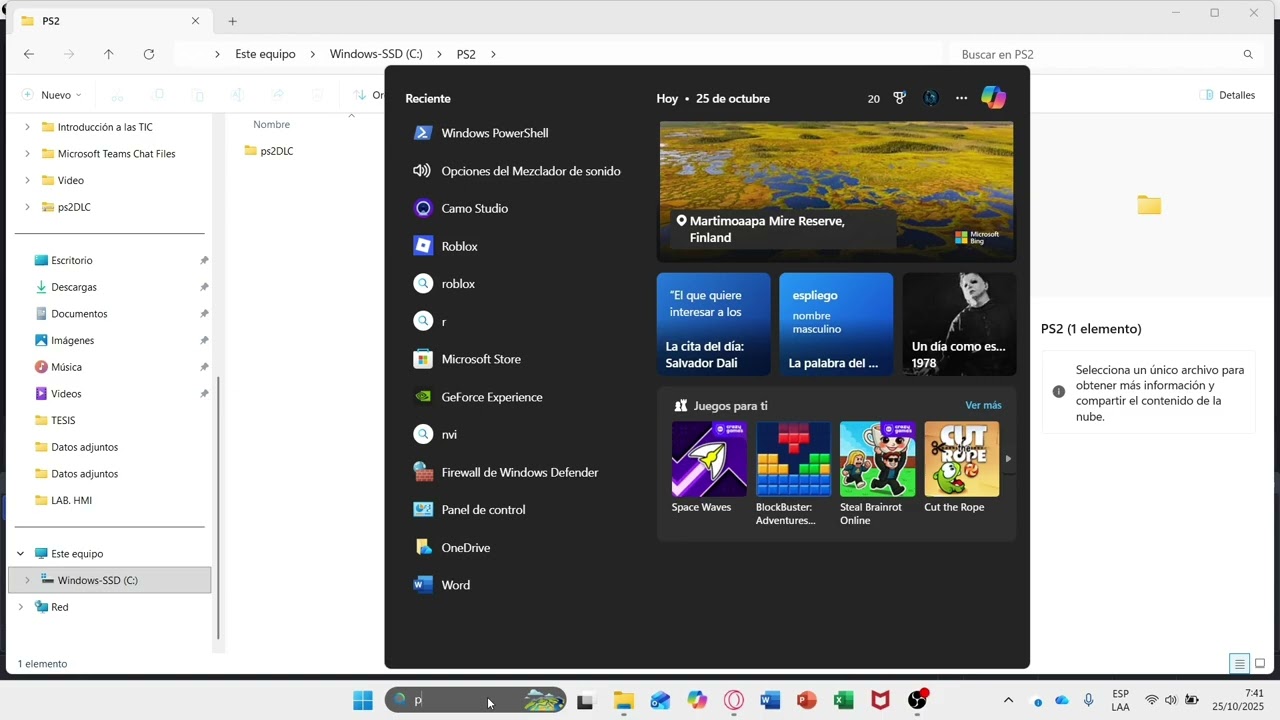Click Ver más in Juegos para ti
Viewport: 1280px width, 720px height.
coord(983,405)
